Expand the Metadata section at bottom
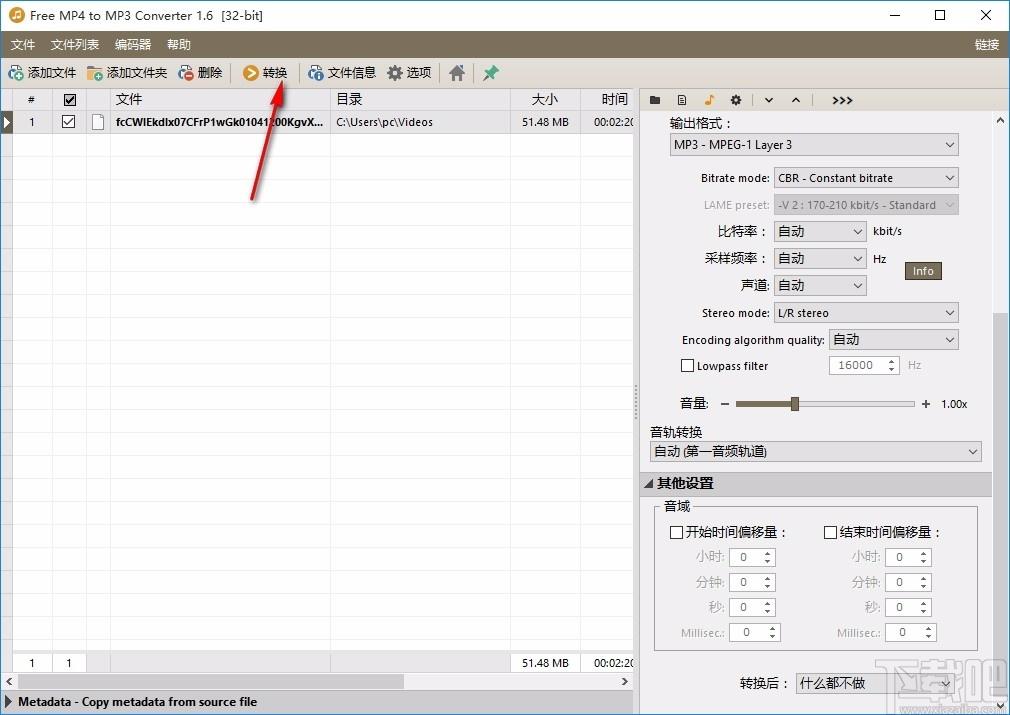 (8, 701)
